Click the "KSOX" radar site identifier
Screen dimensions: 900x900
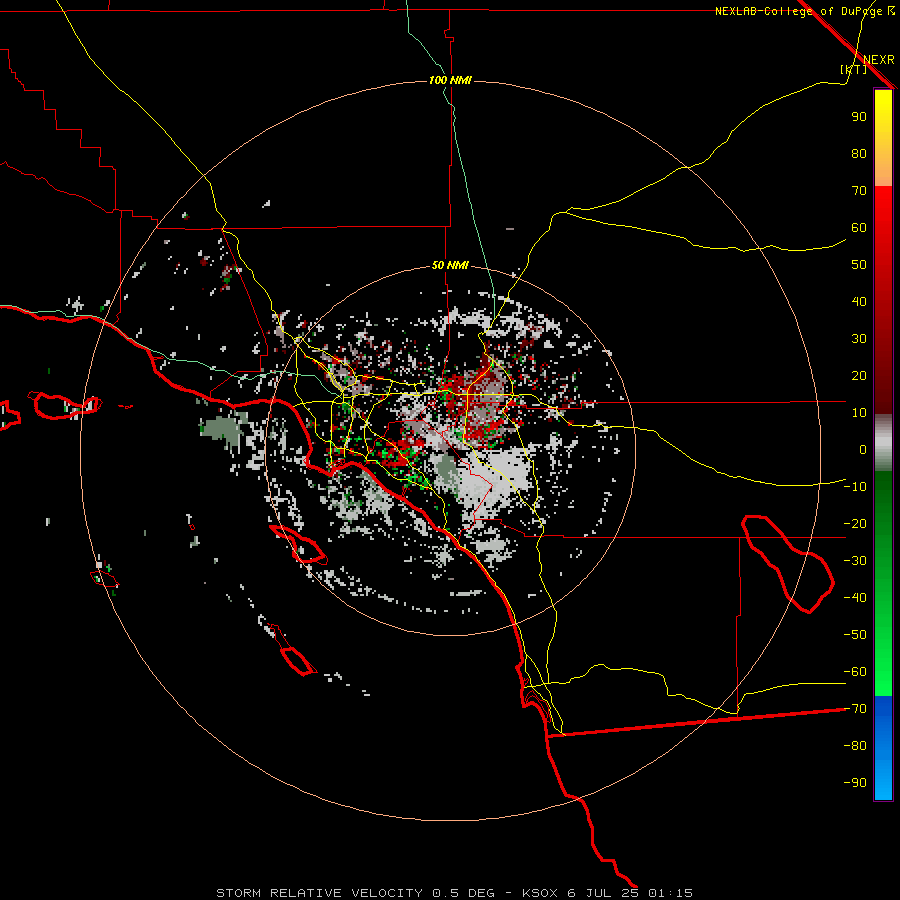click(540, 893)
